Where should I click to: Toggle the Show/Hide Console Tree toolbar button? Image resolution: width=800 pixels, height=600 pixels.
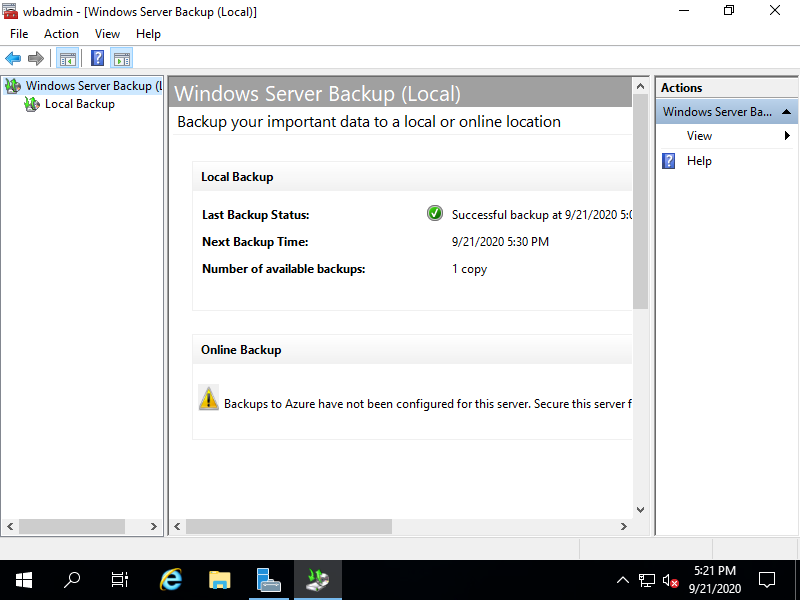[67, 57]
